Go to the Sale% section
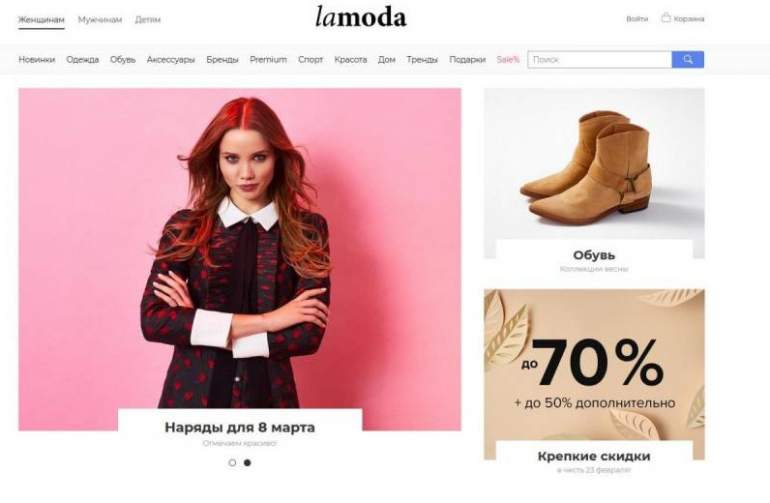Screen dimensions: 770x503 click(508, 59)
